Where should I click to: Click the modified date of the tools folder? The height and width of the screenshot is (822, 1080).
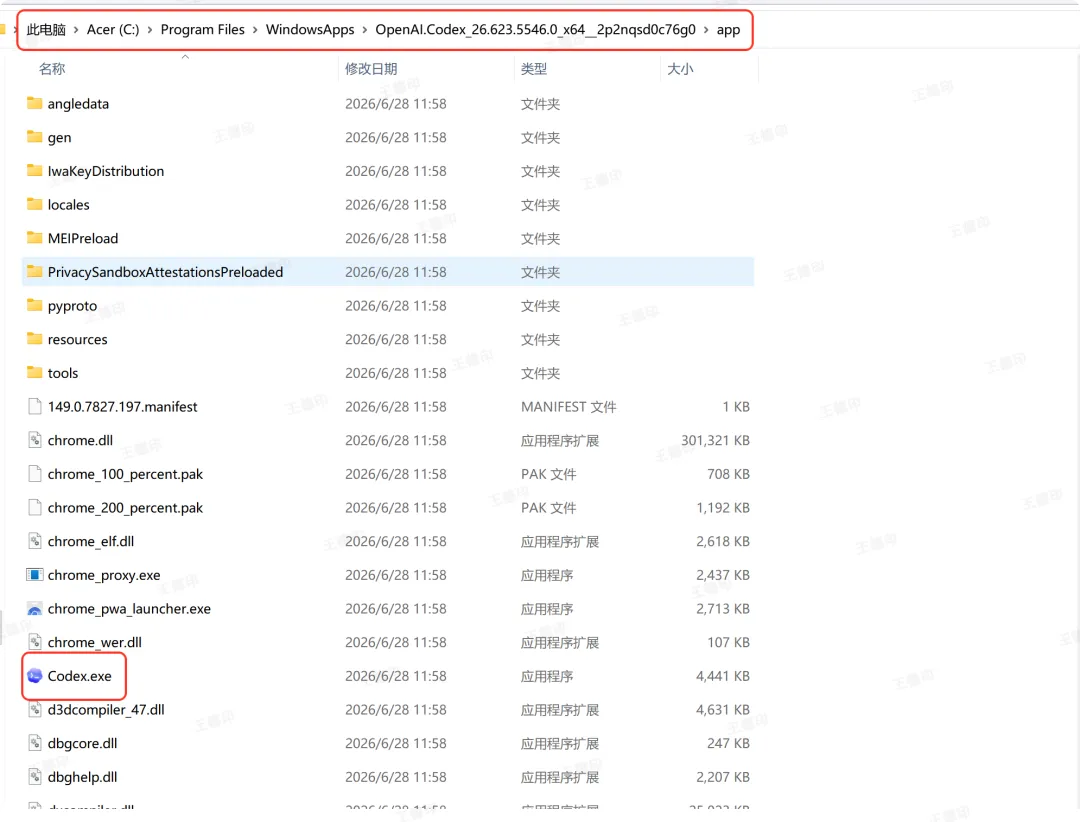(395, 373)
